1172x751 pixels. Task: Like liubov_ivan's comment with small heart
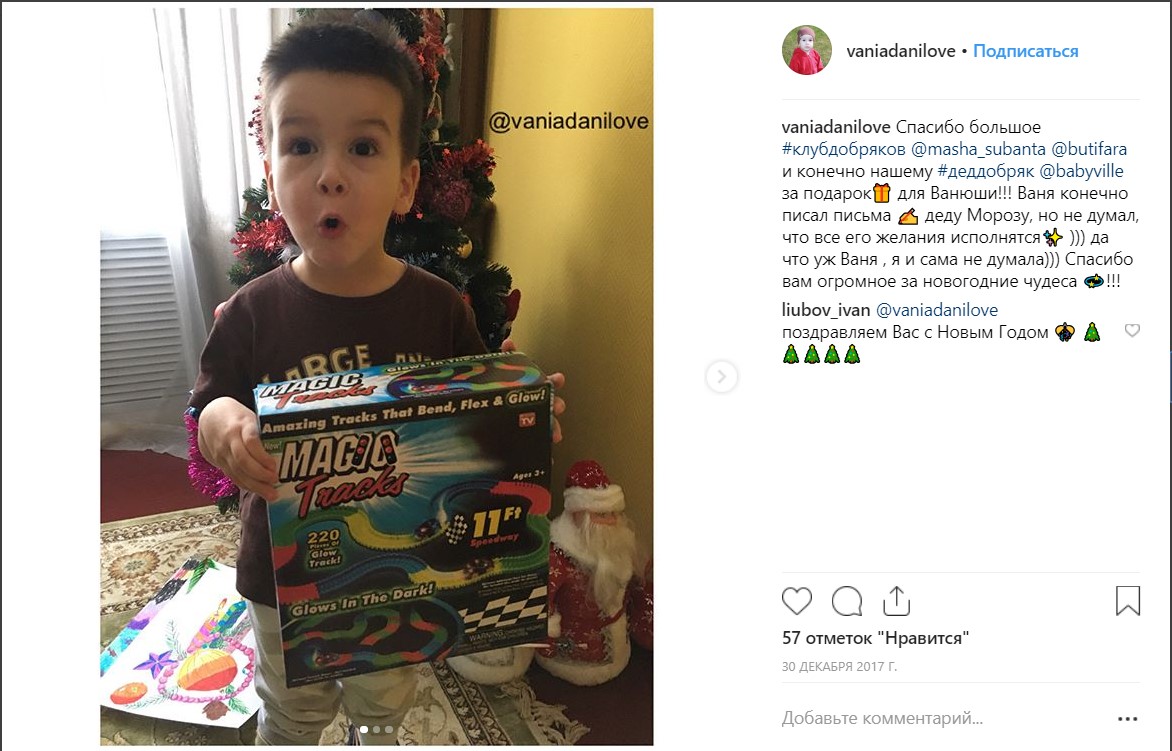point(1132,330)
